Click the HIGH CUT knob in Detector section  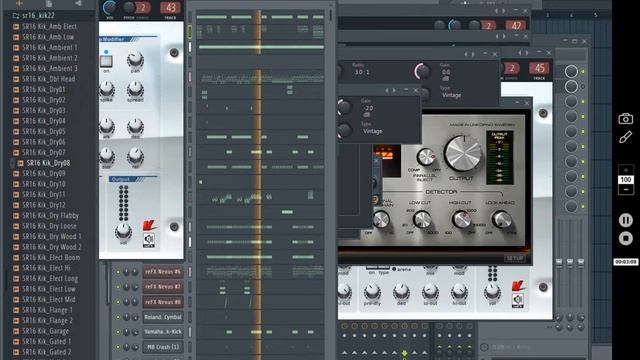click(x=461, y=220)
